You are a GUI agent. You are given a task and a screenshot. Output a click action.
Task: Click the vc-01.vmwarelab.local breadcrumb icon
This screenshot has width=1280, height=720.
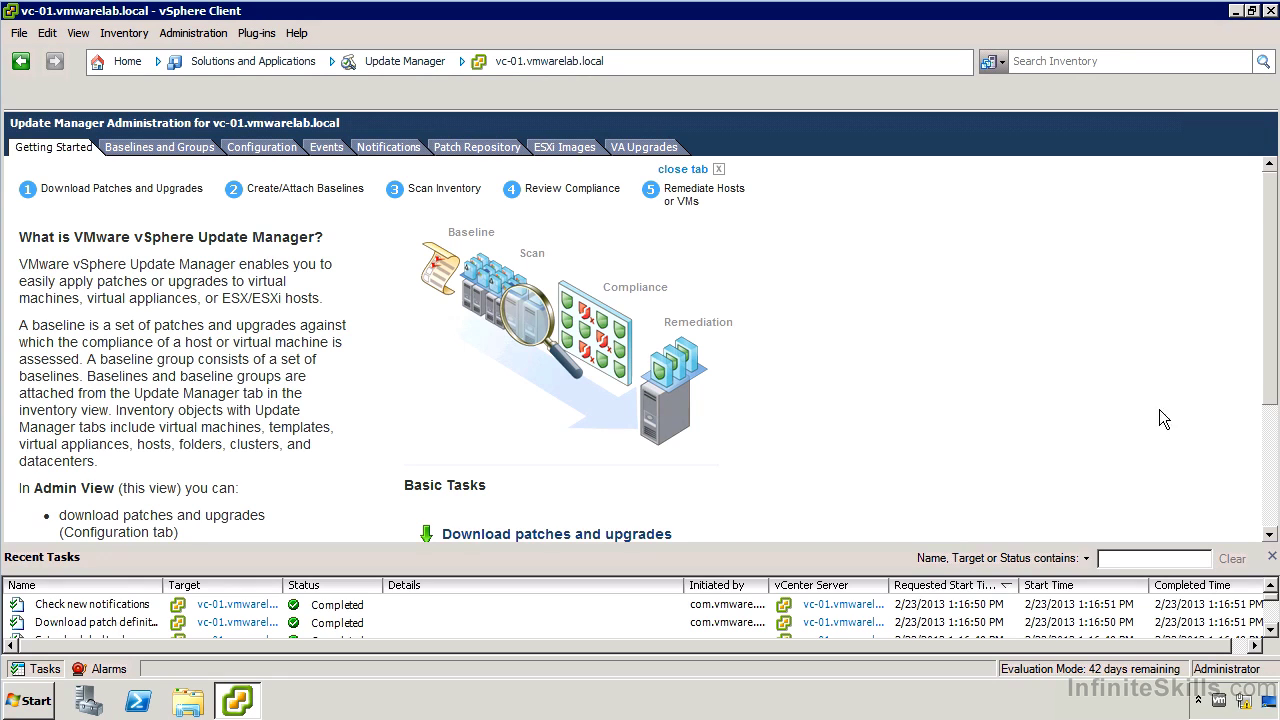click(479, 62)
